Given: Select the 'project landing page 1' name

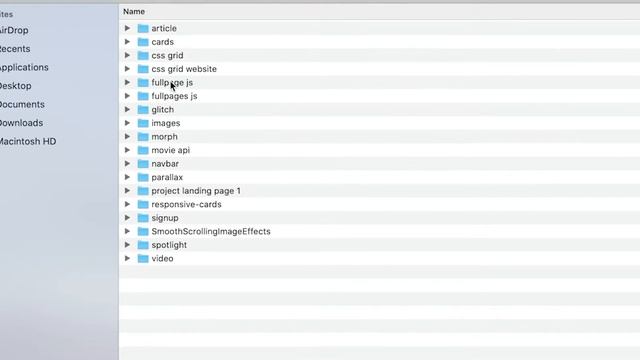Looking at the screenshot, I should coord(196,191).
